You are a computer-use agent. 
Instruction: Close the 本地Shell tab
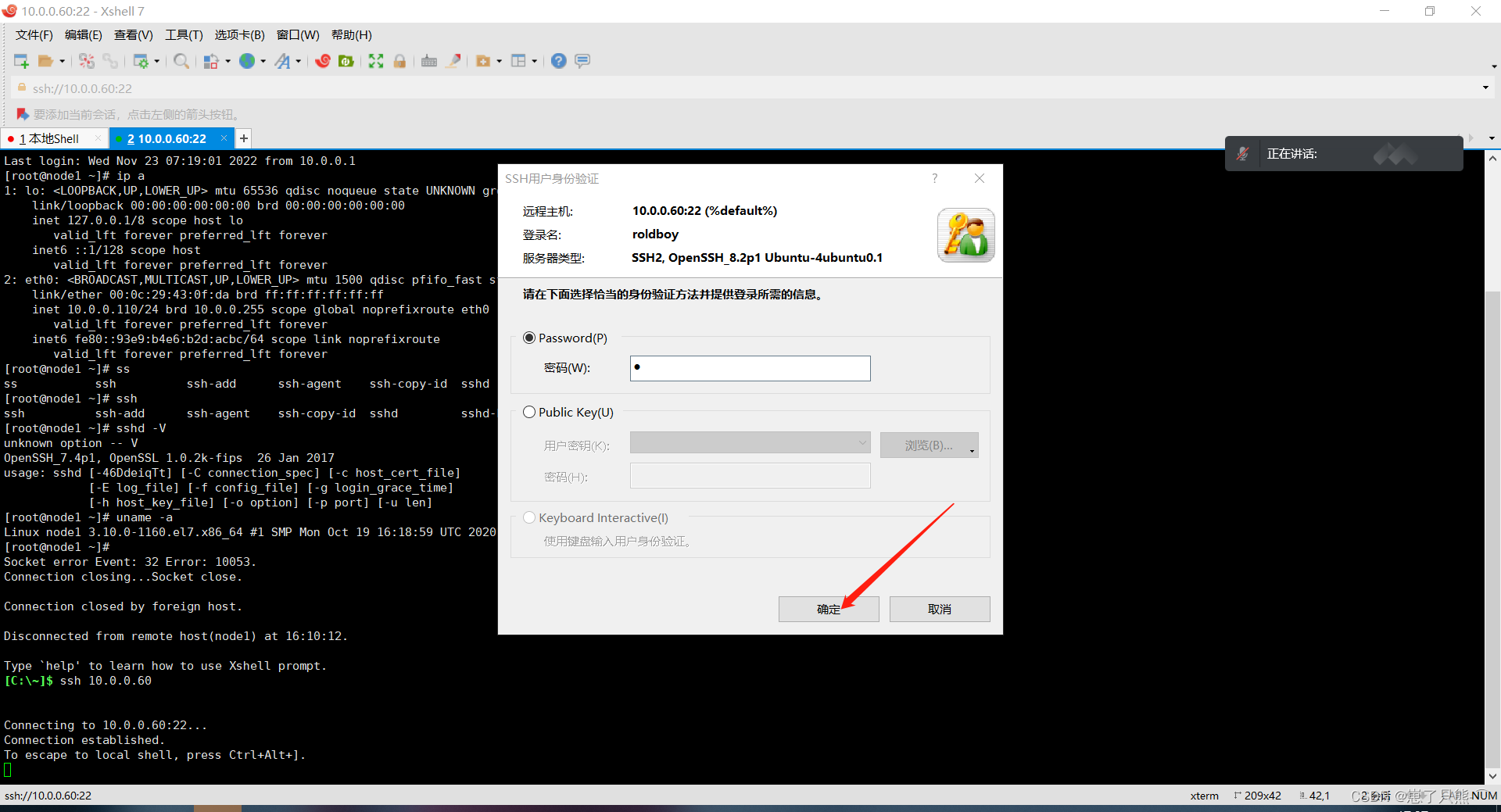[x=98, y=138]
